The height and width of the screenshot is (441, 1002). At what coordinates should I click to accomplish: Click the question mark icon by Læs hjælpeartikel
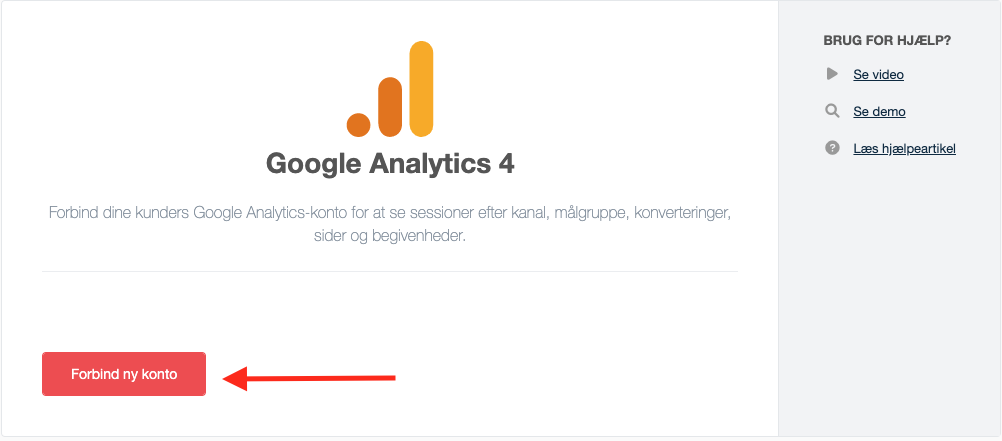[832, 148]
